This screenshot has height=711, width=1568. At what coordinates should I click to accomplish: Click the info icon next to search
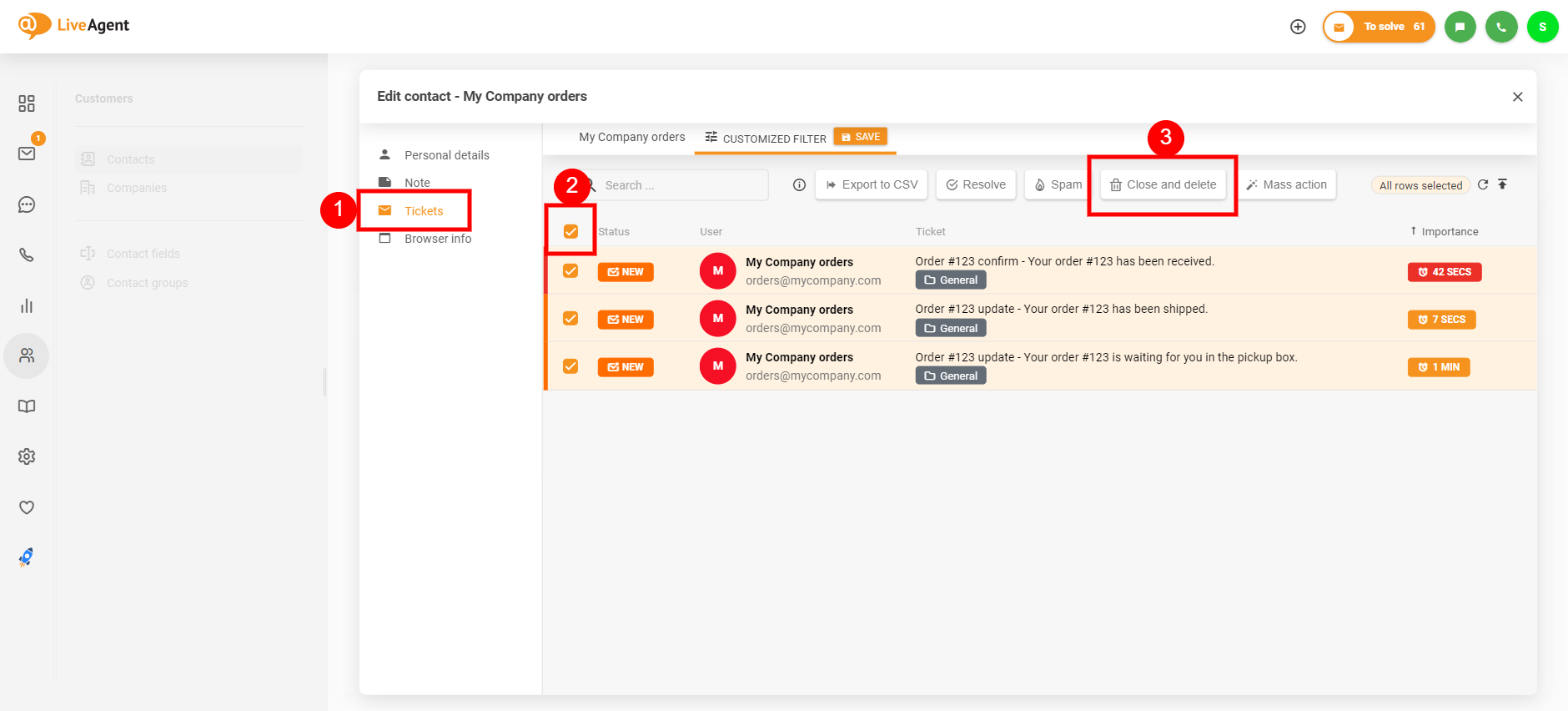coord(799,185)
